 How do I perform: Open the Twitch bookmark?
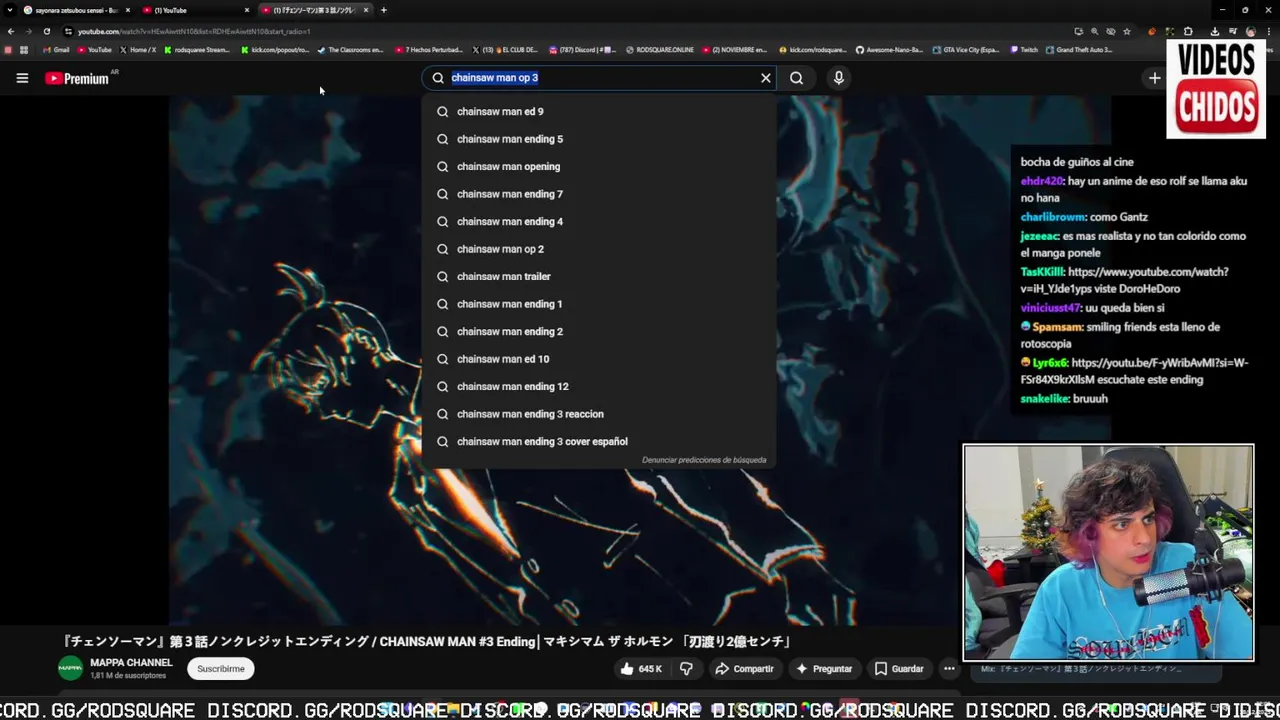(1024, 50)
